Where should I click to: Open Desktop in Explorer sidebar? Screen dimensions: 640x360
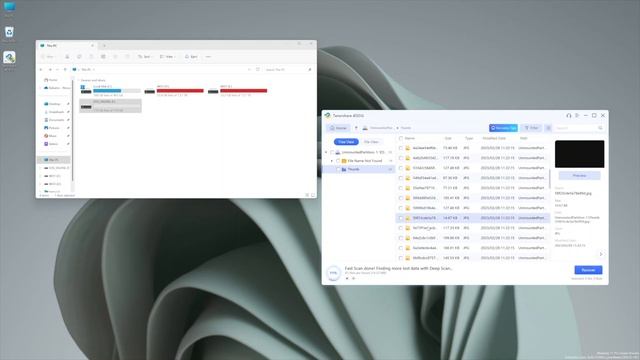coord(53,104)
